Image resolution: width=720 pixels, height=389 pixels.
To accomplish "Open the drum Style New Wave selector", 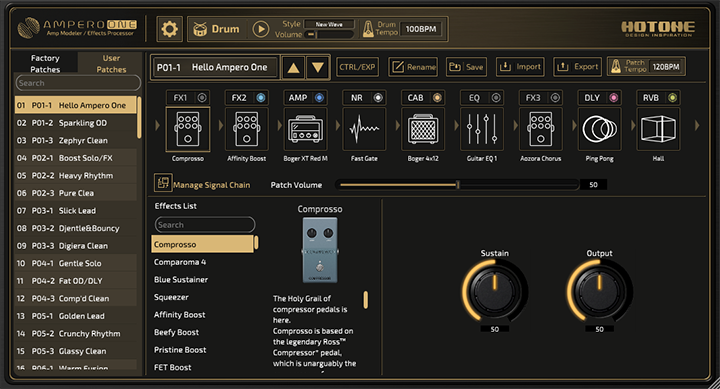I will tap(329, 24).
